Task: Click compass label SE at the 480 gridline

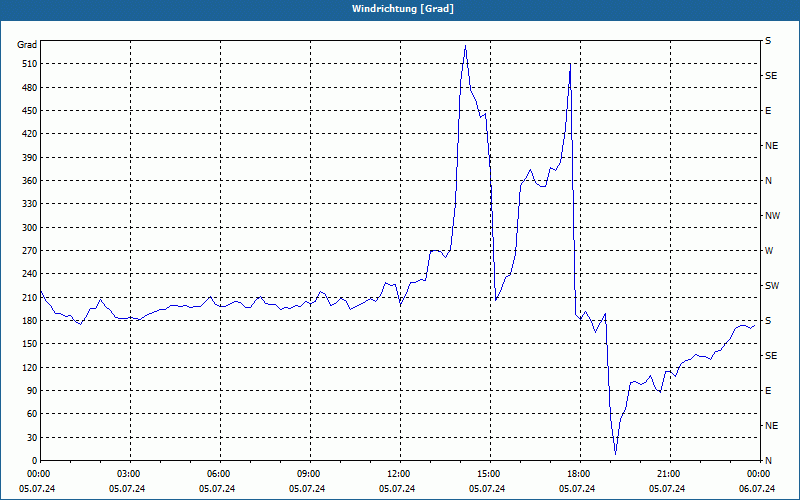Action: [x=771, y=76]
